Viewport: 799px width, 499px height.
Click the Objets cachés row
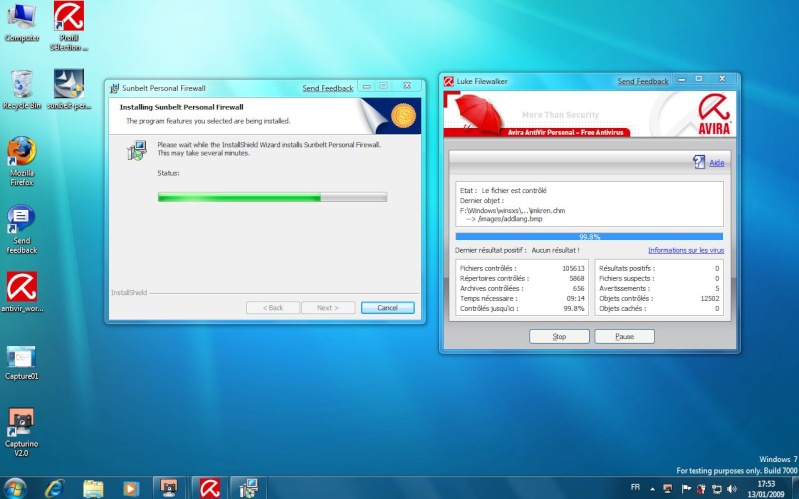659,309
